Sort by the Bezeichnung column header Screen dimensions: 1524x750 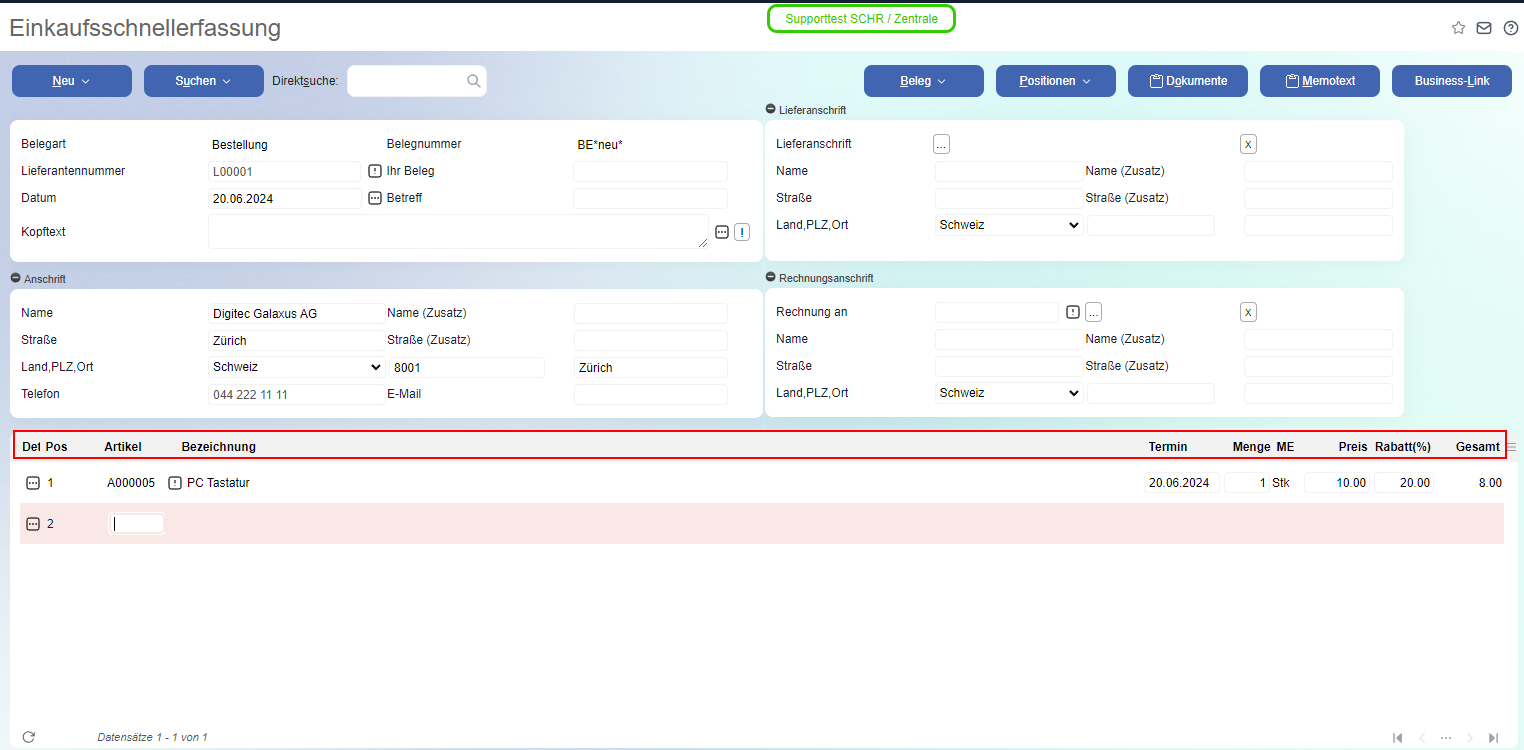pyautogui.click(x=219, y=447)
